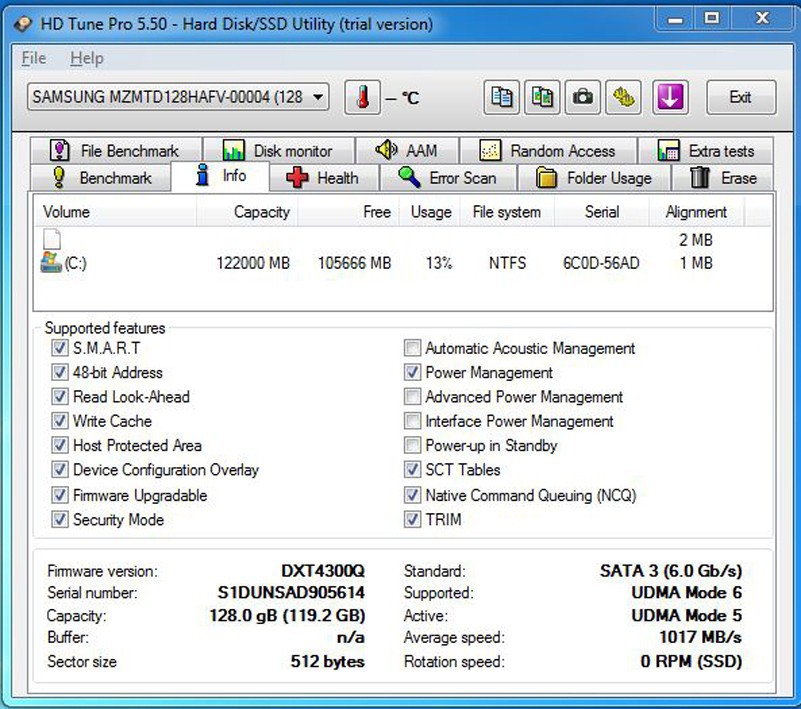Open the Help menu

point(87,59)
